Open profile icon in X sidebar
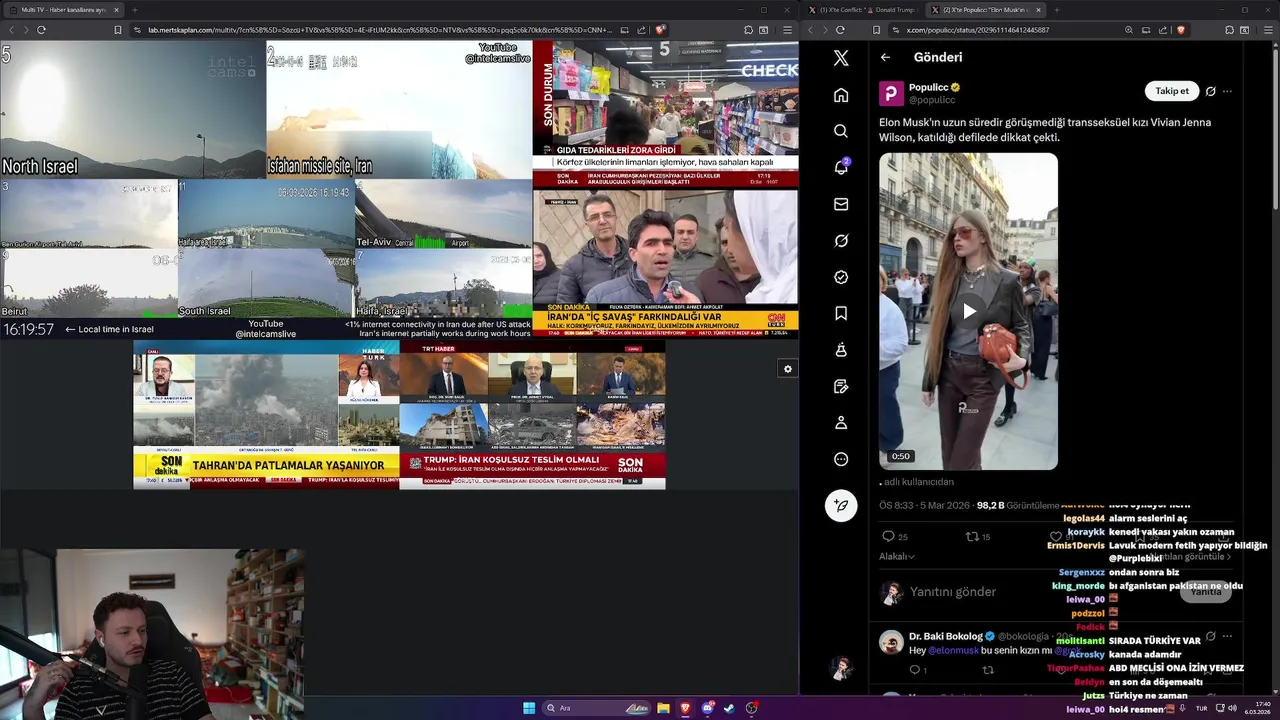Viewport: 1280px width, 720px height. point(841,423)
